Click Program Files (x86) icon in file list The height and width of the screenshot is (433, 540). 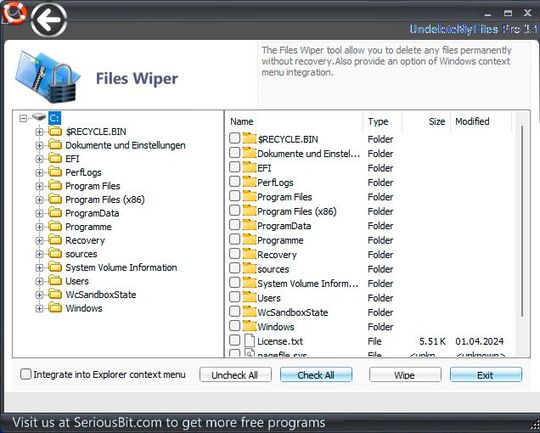(x=249, y=211)
